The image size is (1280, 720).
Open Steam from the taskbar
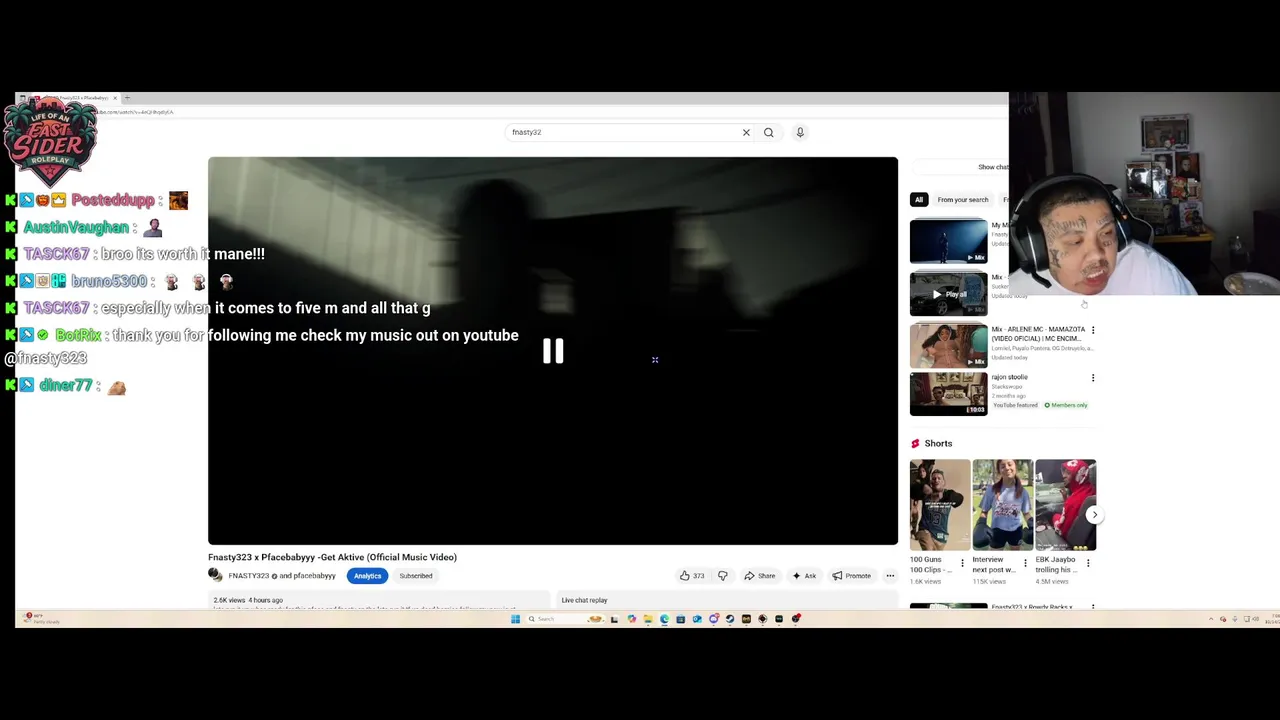coord(730,619)
